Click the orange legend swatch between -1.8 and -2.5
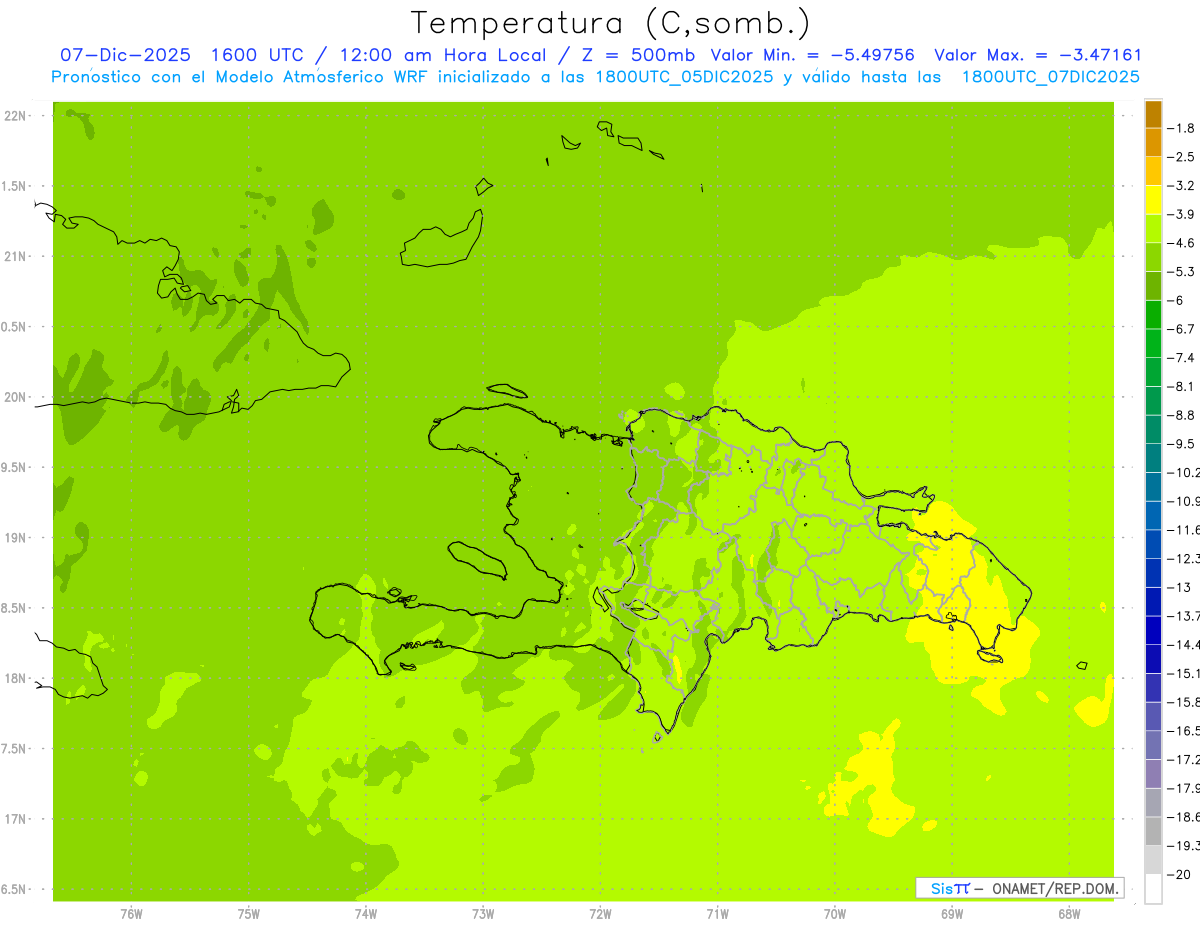Image resolution: width=1200 pixels, height=927 pixels. 1153,143
